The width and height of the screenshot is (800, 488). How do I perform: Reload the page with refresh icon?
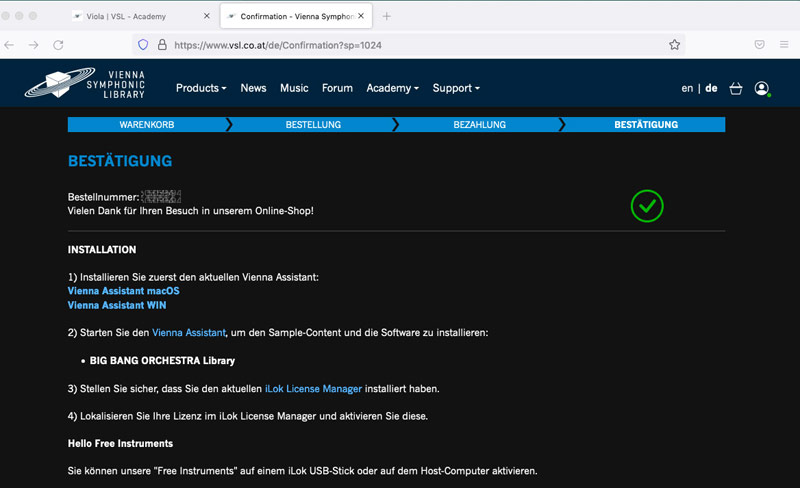pyautogui.click(x=58, y=45)
